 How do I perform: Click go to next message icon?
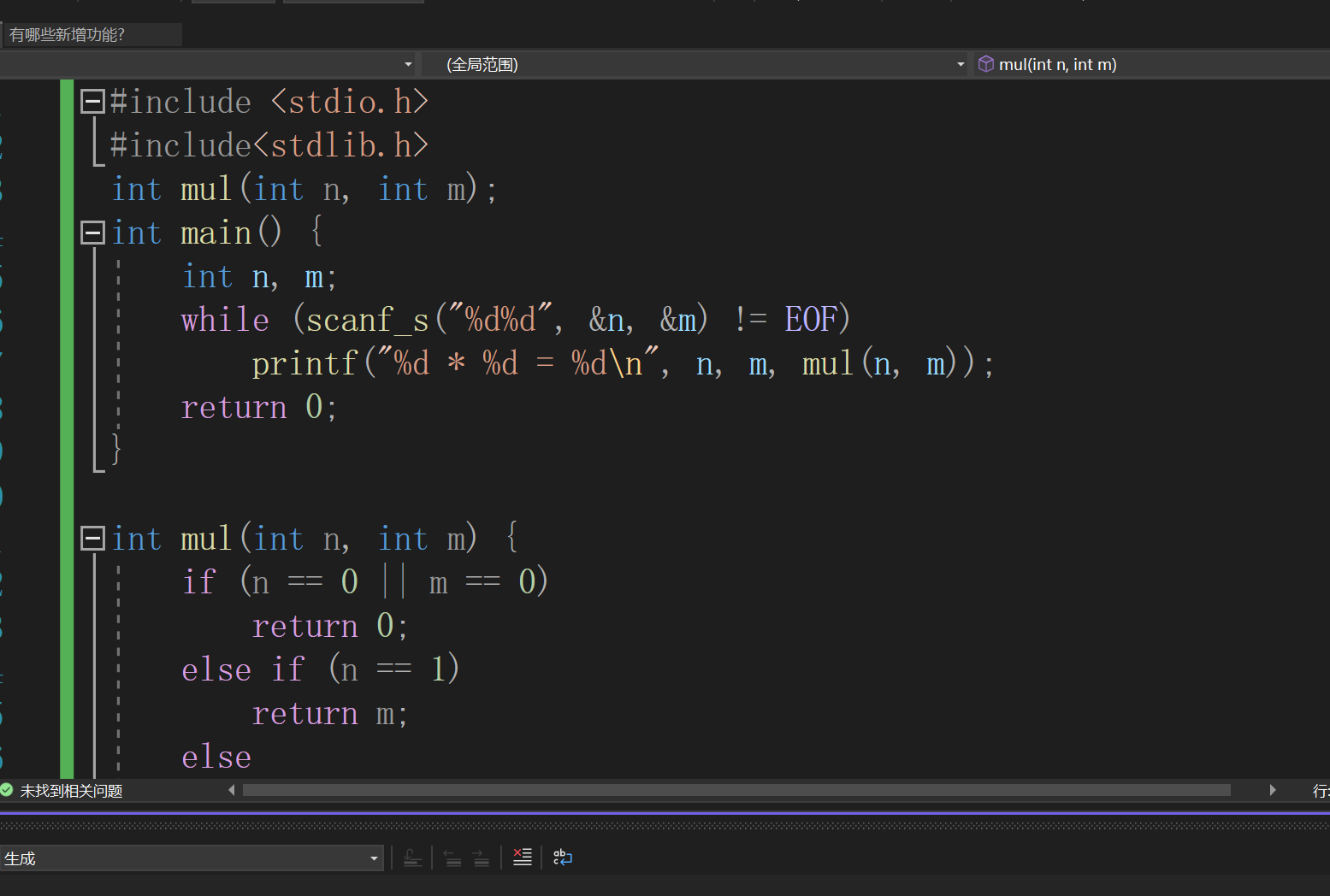pyautogui.click(x=482, y=858)
